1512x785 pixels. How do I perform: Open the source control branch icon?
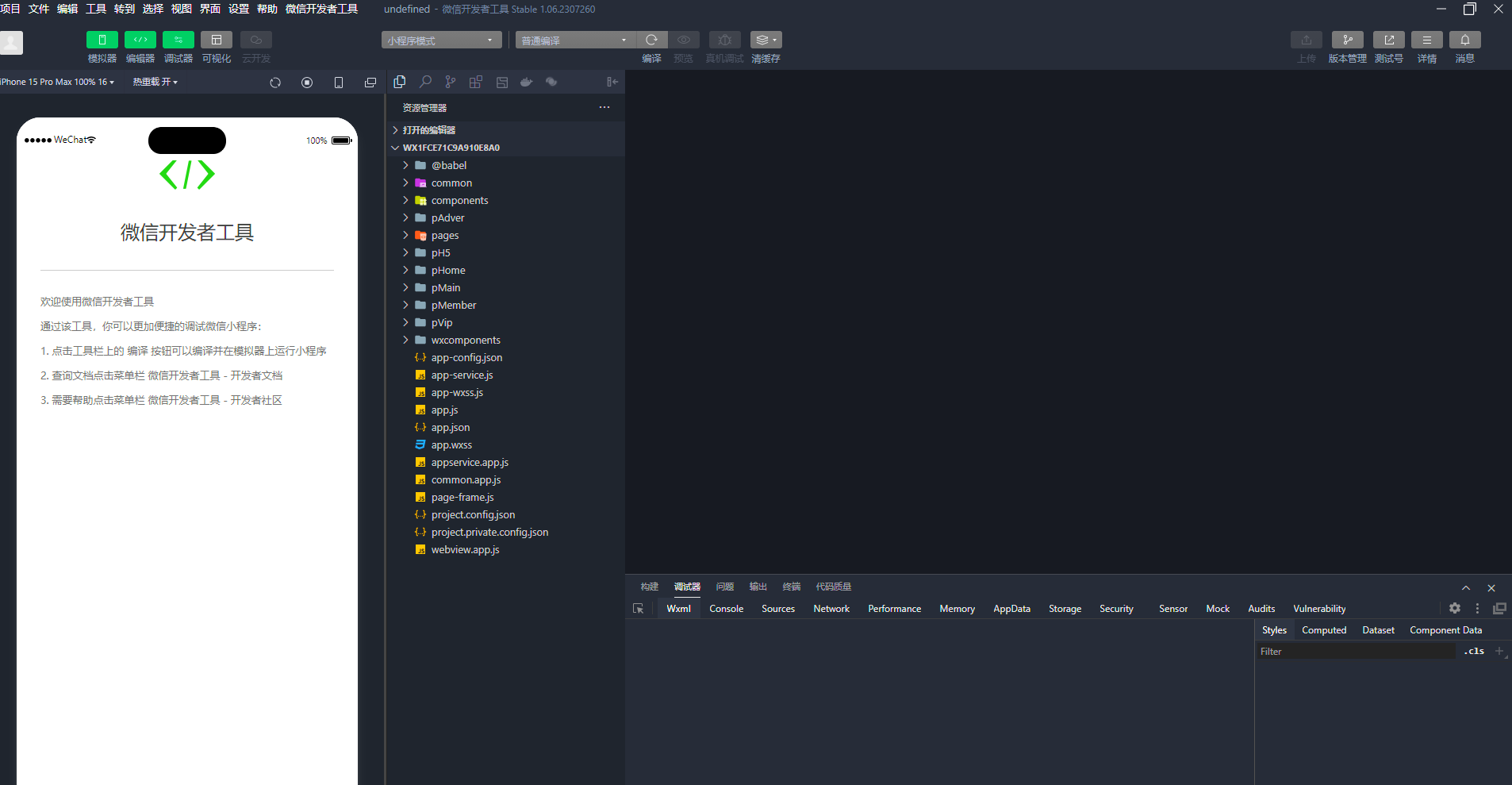(x=451, y=82)
